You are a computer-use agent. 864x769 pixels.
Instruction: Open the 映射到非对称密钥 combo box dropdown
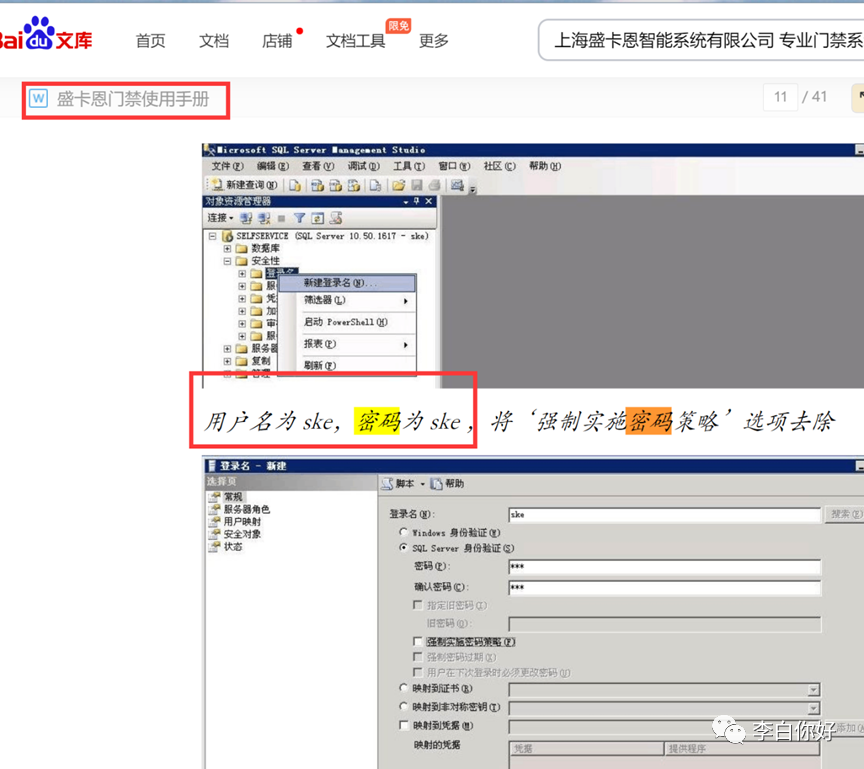click(x=814, y=708)
